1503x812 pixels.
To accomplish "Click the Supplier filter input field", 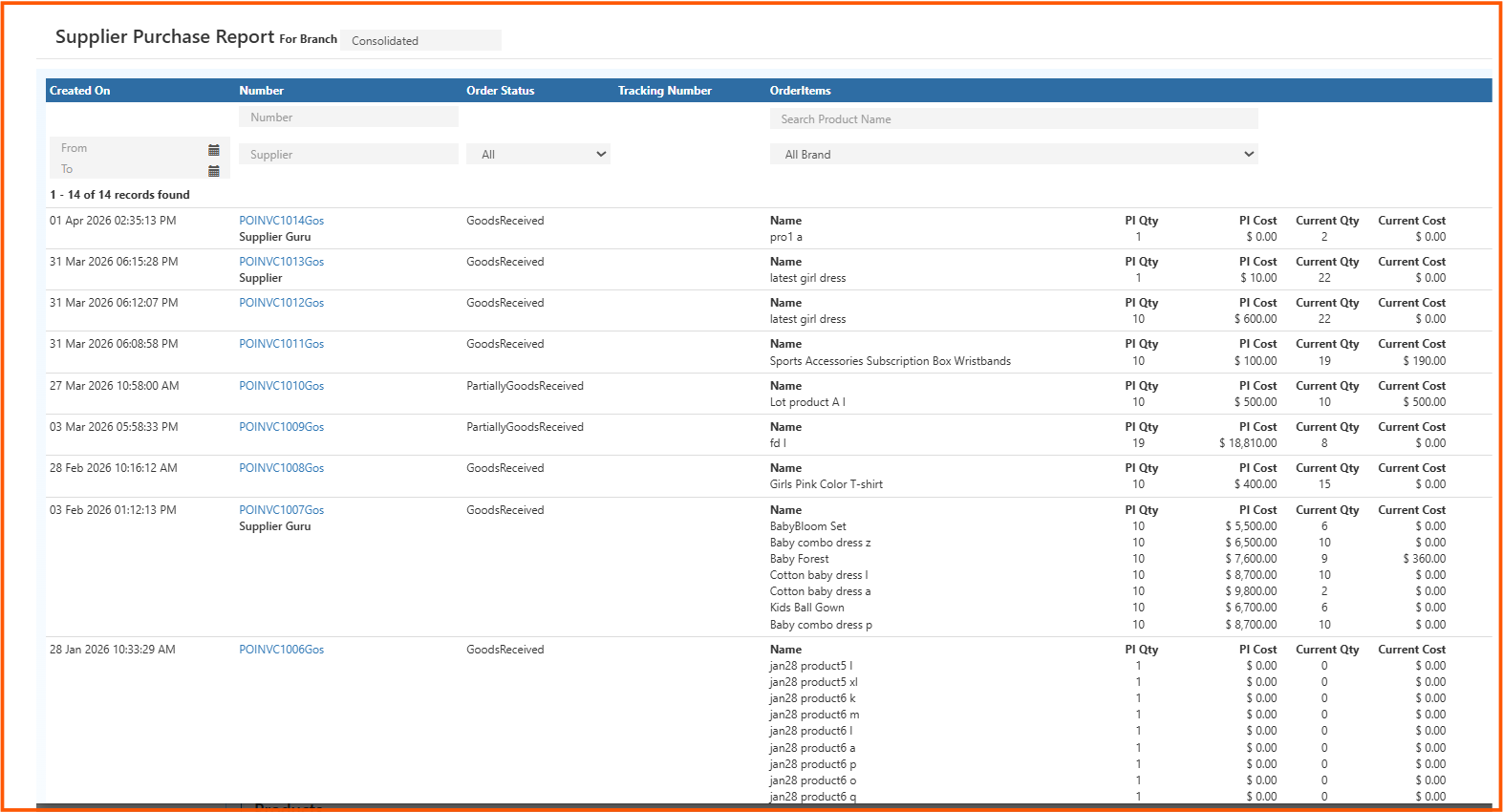I will [x=348, y=155].
